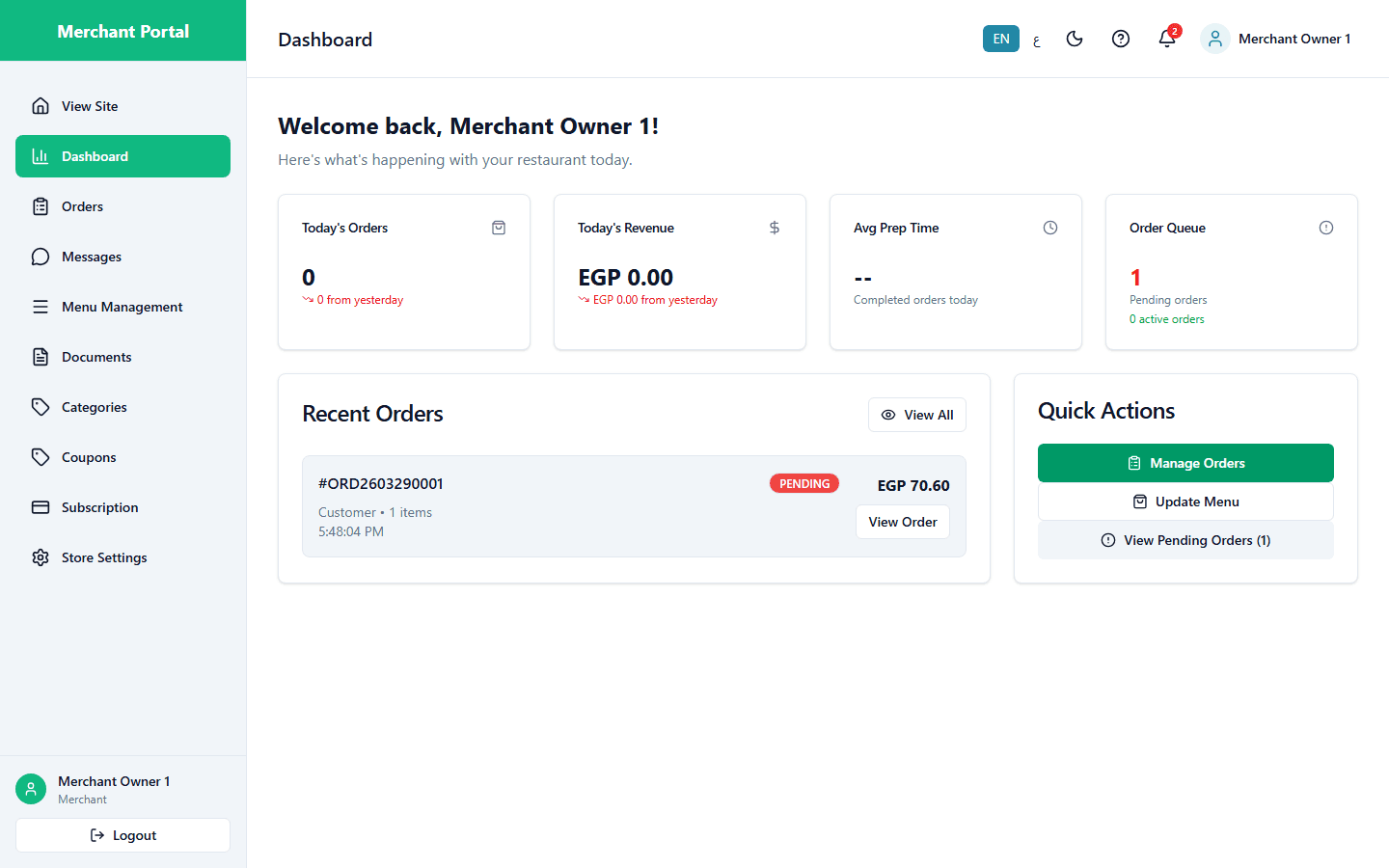Viewport: 1389px width, 868px height.
Task: Open Categories in the sidebar
Action: click(123, 407)
